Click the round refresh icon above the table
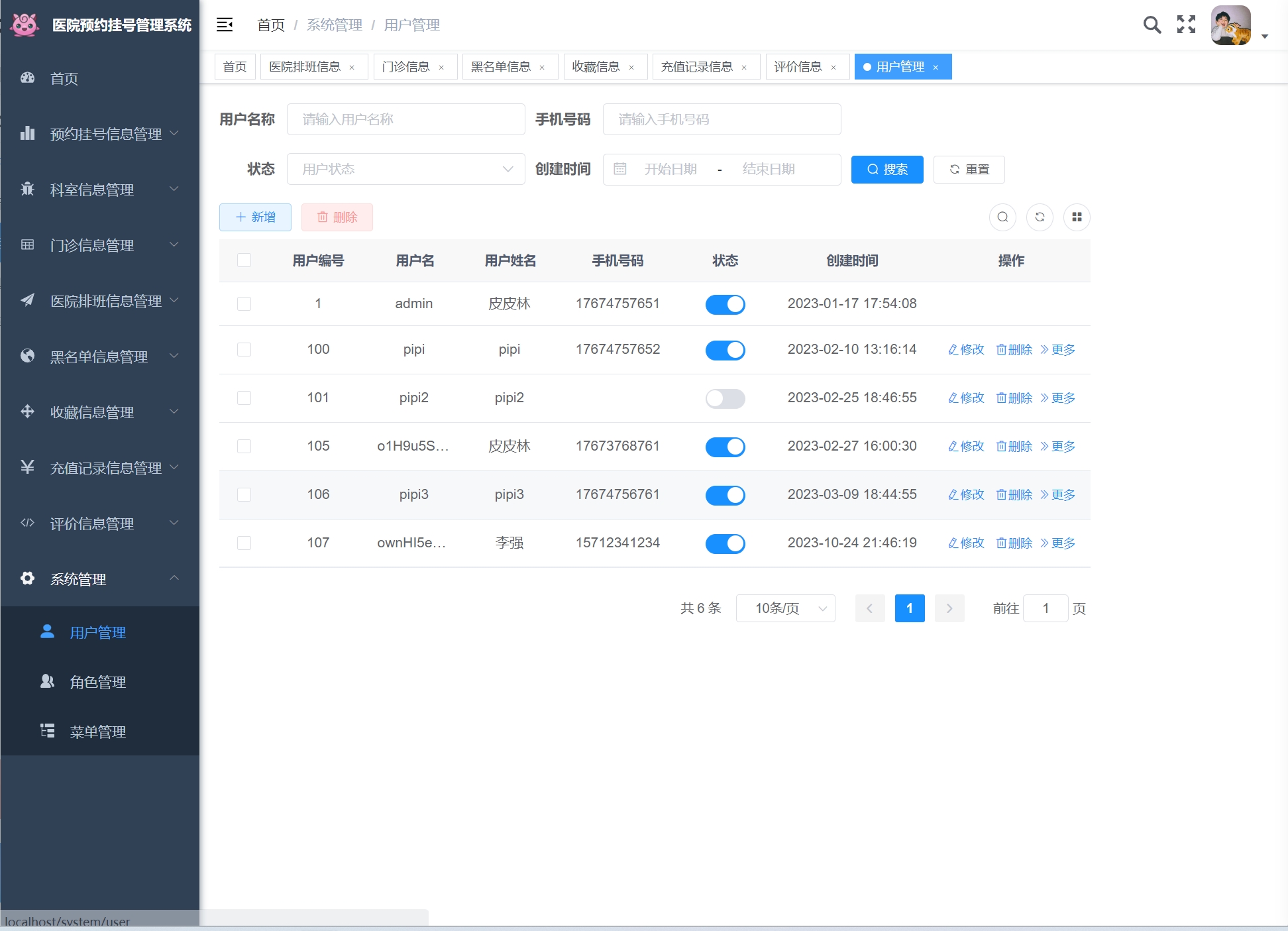Screen dimensions: 1288x931 click(1040, 217)
